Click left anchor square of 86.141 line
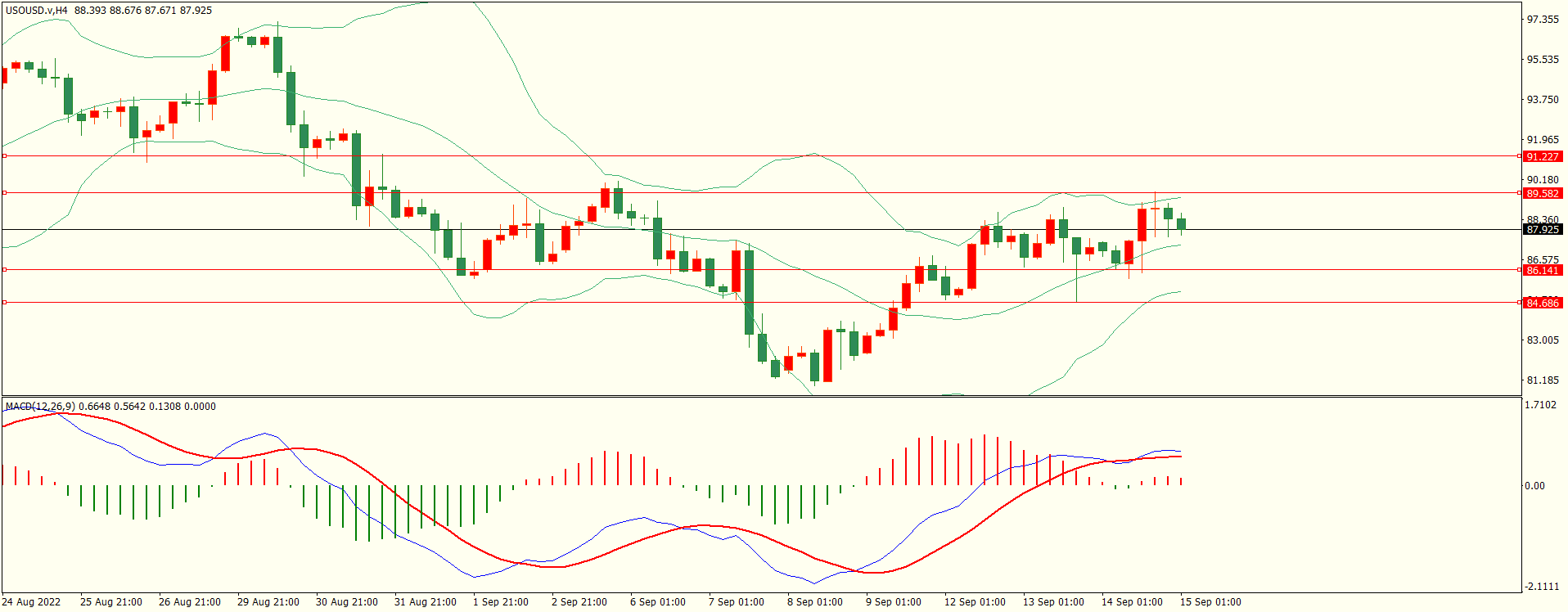The image size is (1568, 612). point(5,269)
